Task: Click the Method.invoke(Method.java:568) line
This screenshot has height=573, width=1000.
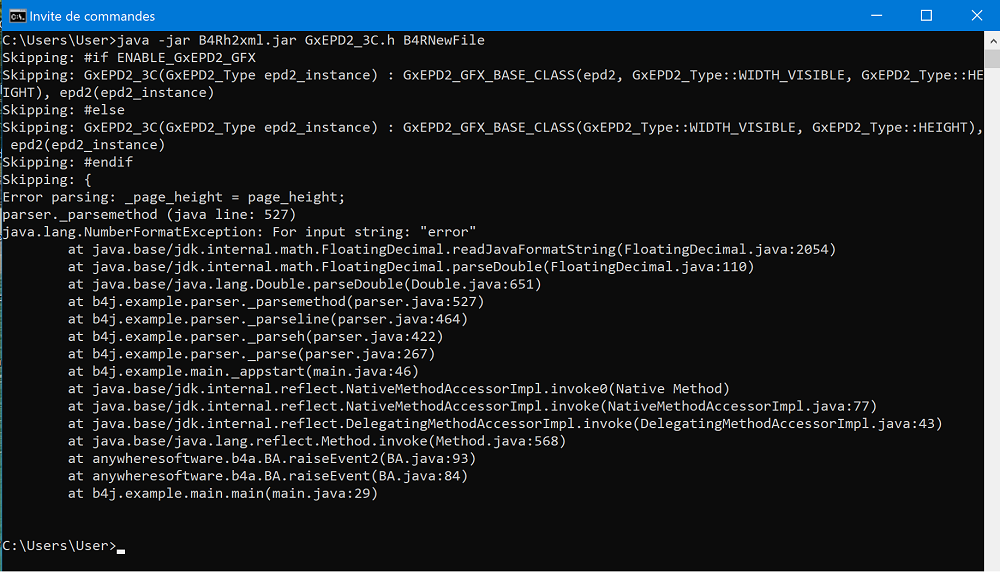Action: [x=317, y=441]
